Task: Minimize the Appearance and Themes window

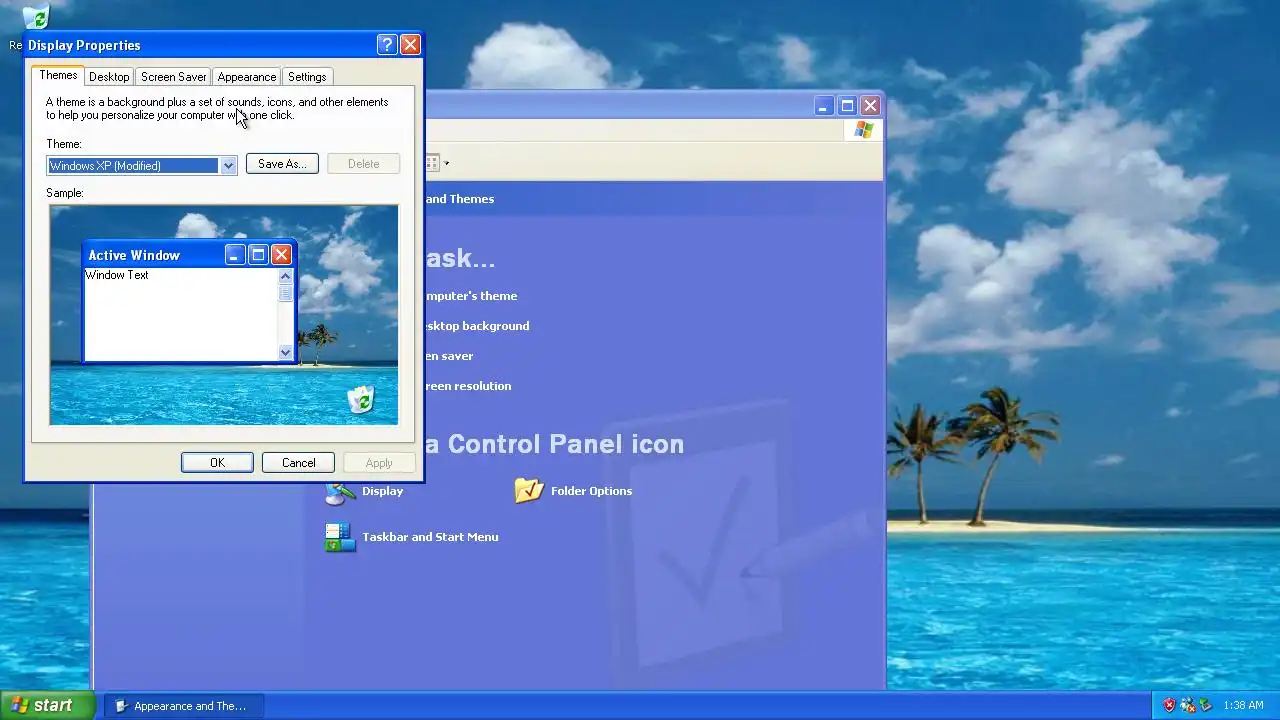Action: point(823,106)
